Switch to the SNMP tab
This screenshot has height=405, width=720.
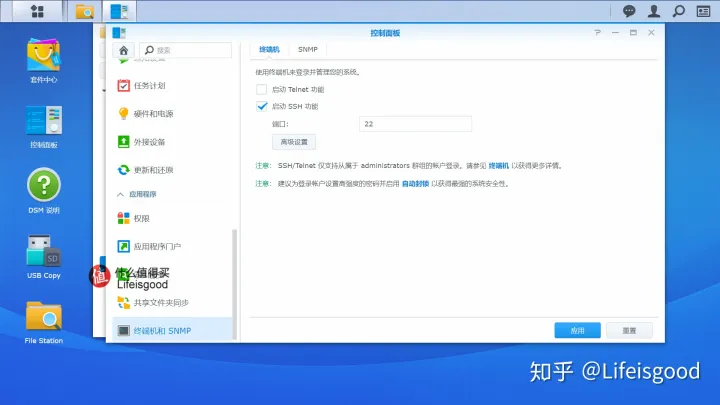tap(308, 50)
